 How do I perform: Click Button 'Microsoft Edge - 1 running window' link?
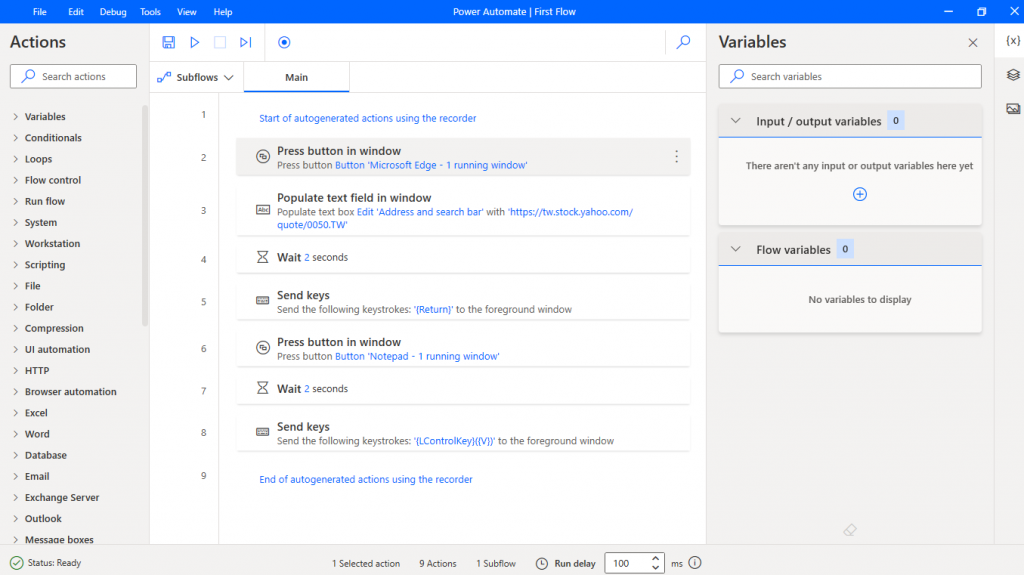pyautogui.click(x=431, y=165)
